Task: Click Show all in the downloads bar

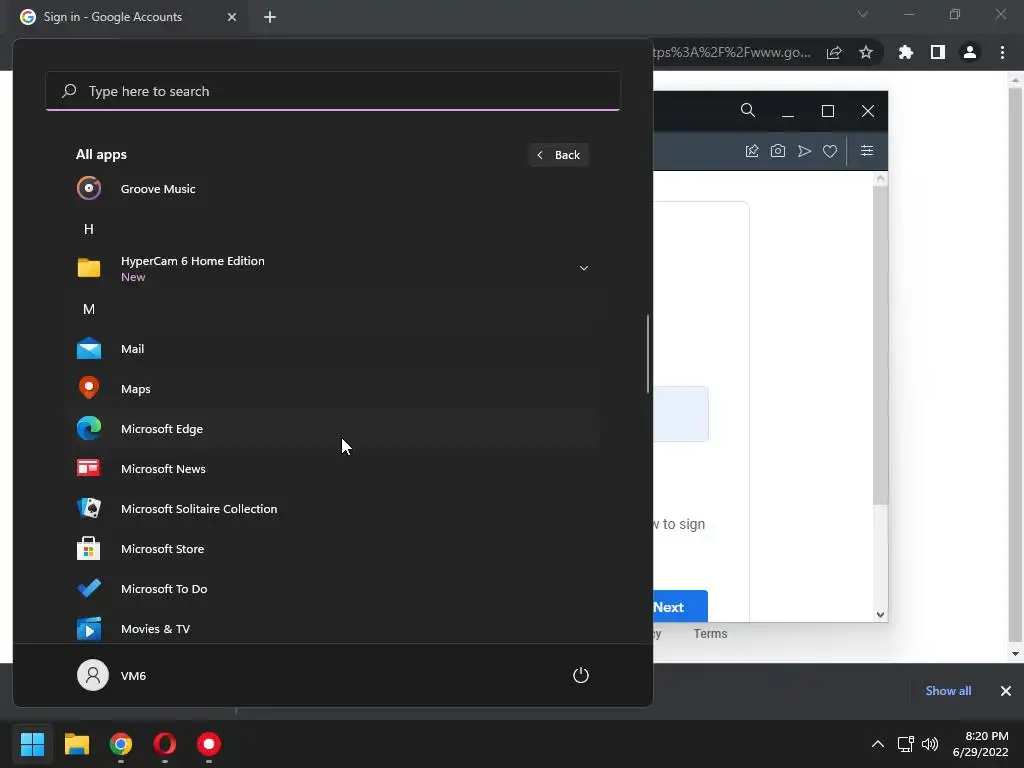Action: (x=948, y=691)
